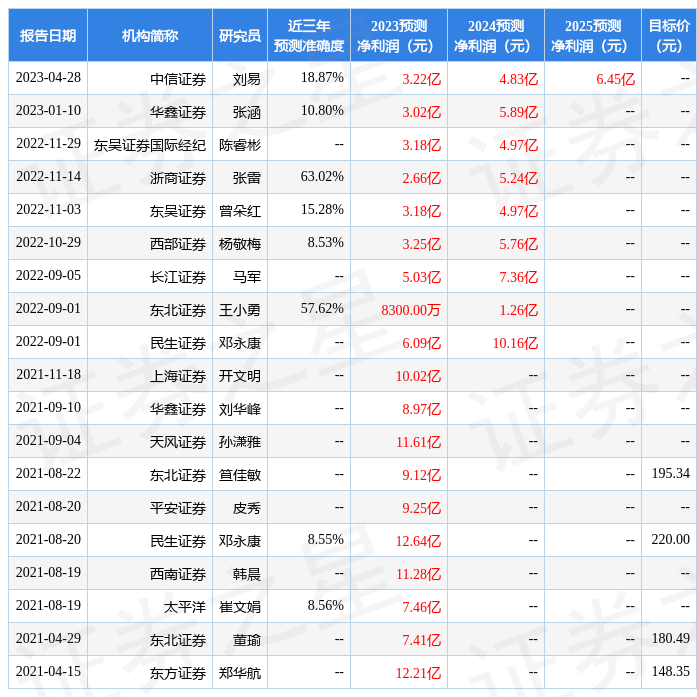Click the 近三年预测准确度 column header
The height and width of the screenshot is (697, 697).
click(x=309, y=35)
